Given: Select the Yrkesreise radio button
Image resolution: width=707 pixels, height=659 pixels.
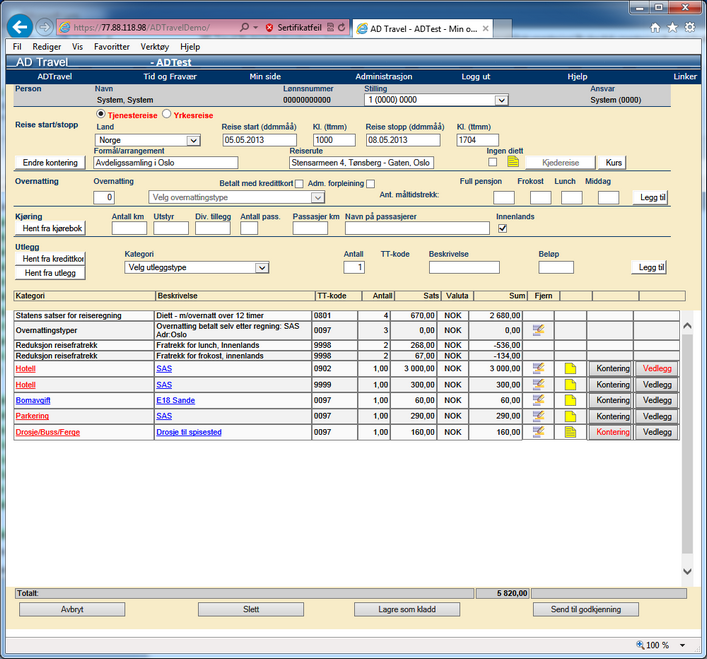Looking at the screenshot, I should point(167,115).
